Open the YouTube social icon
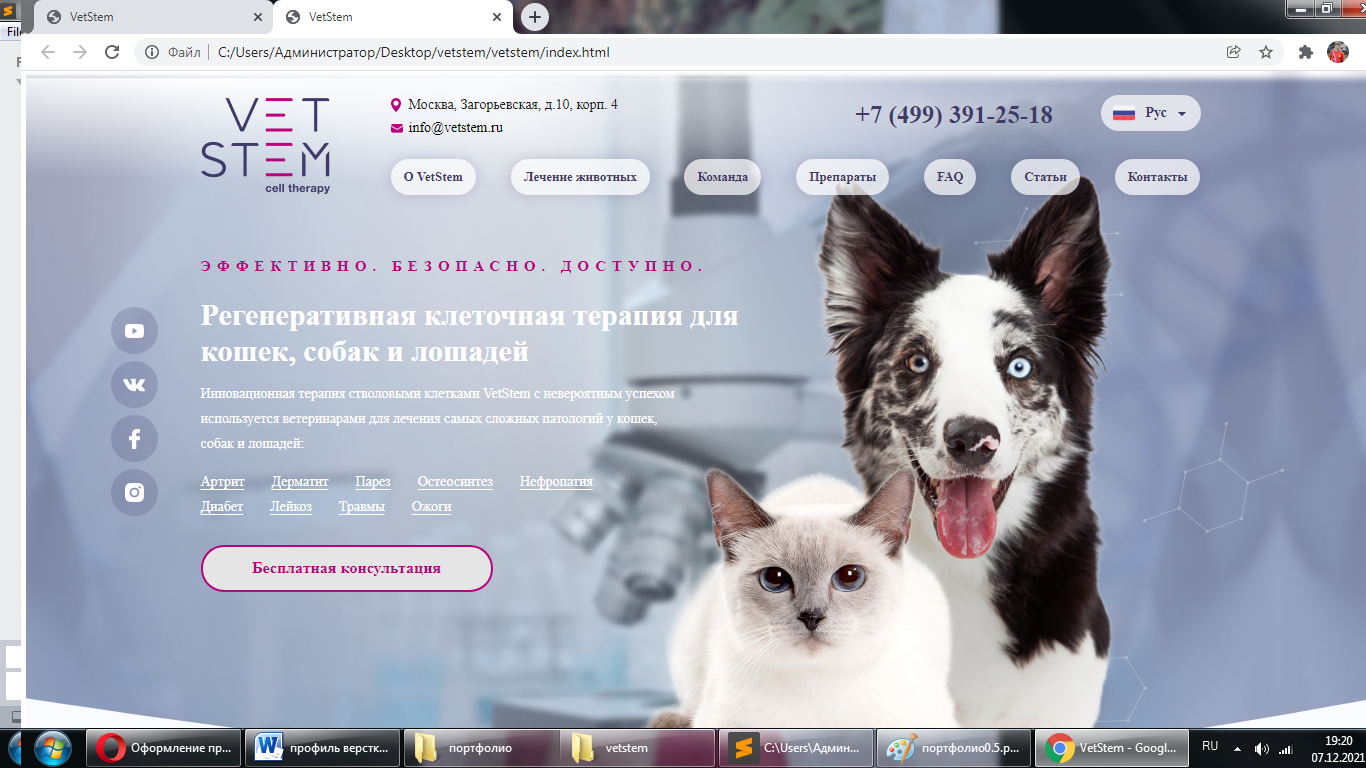 point(134,331)
